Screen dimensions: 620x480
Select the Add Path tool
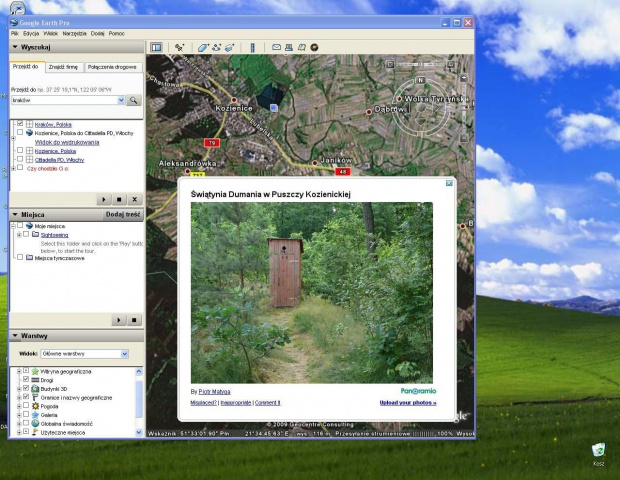pos(216,47)
